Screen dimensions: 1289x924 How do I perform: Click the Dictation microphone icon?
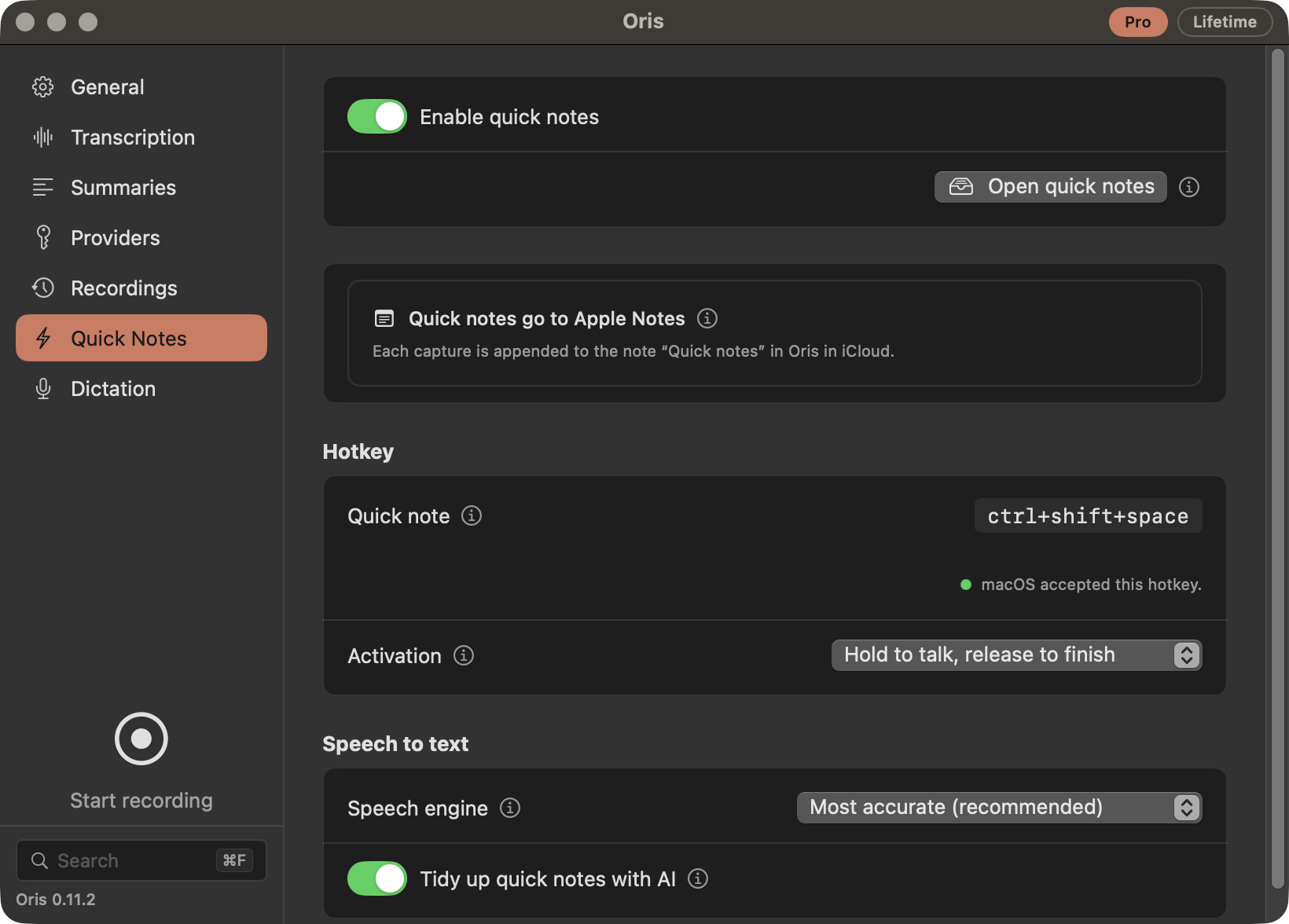(43, 389)
